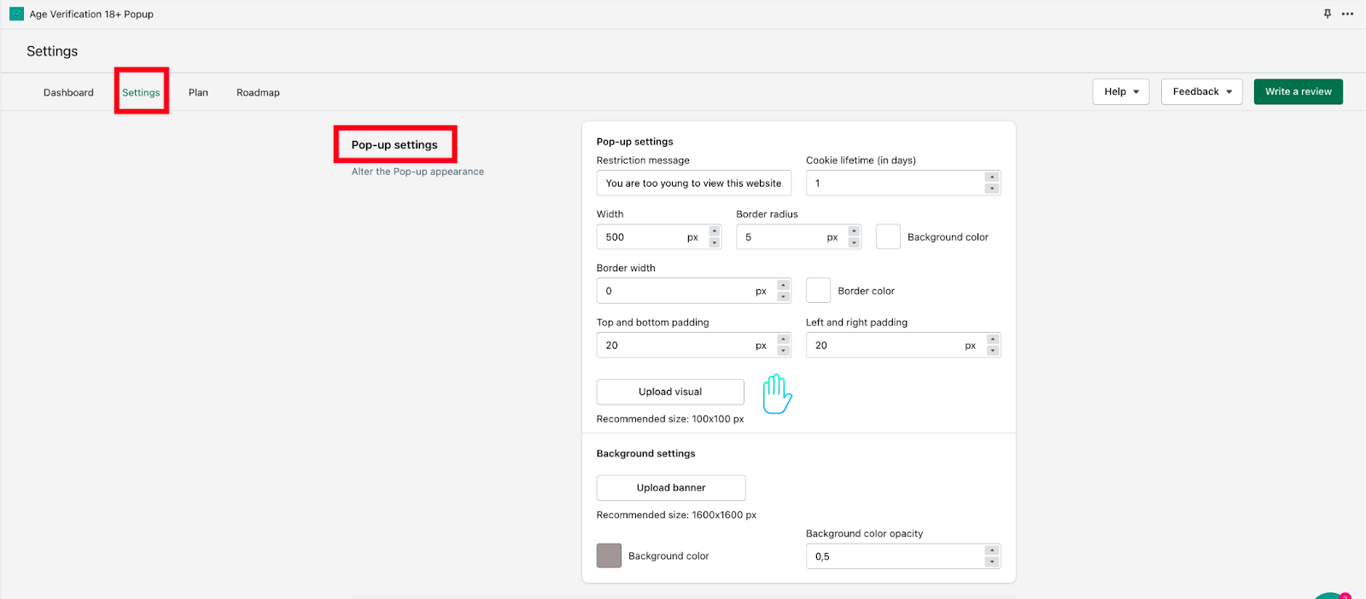Go to the Roadmap tab
Screen dimensions: 1366x599
coord(258,93)
